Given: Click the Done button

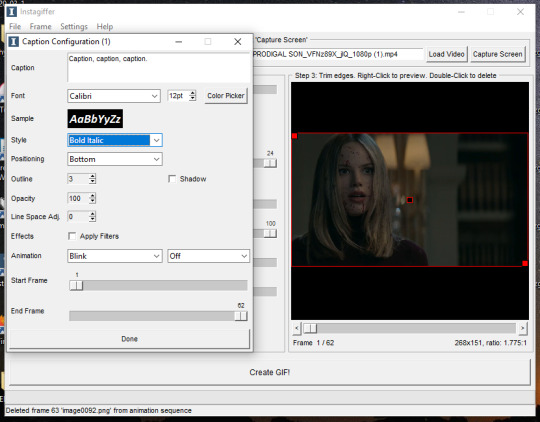Looking at the screenshot, I should click(129, 339).
